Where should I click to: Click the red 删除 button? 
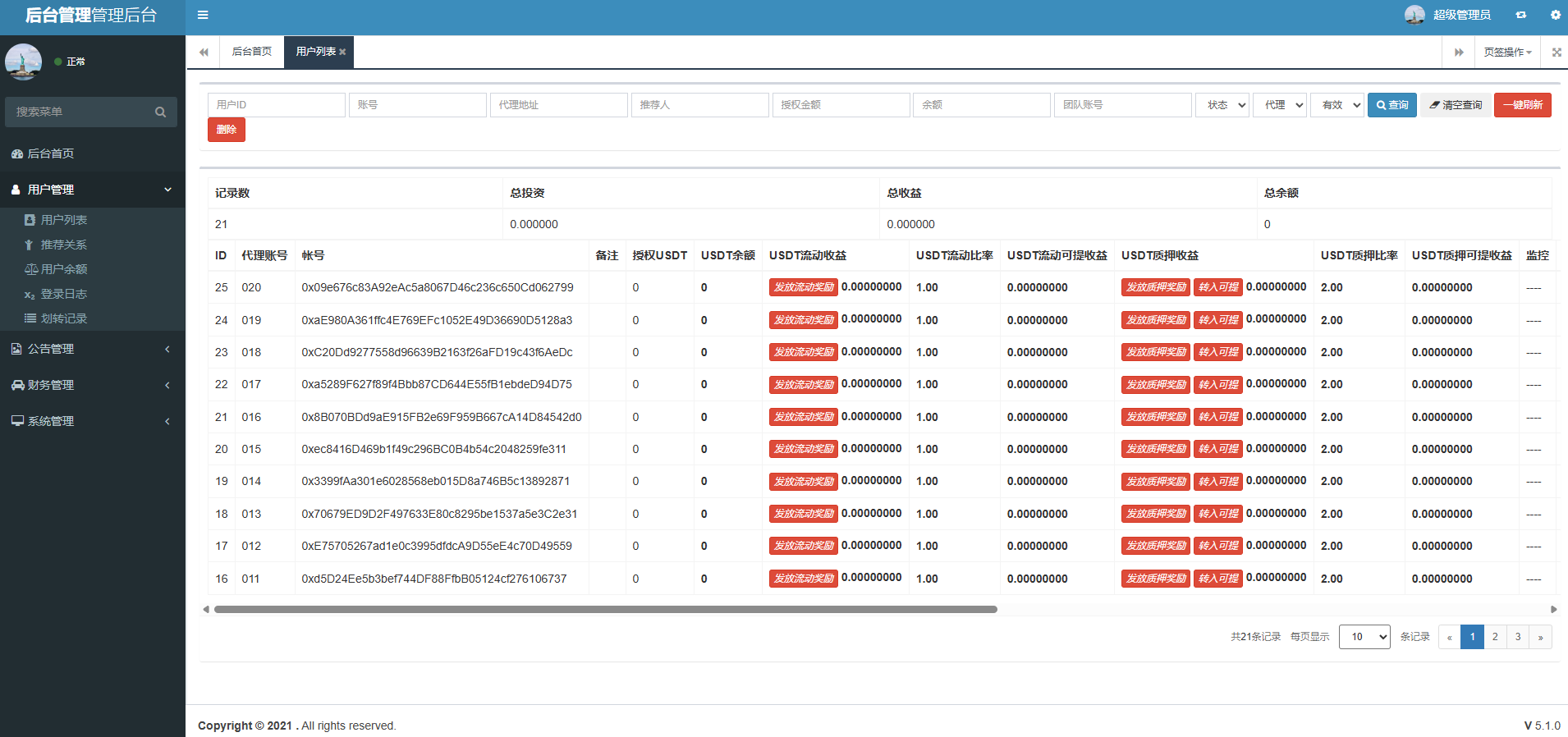click(226, 130)
